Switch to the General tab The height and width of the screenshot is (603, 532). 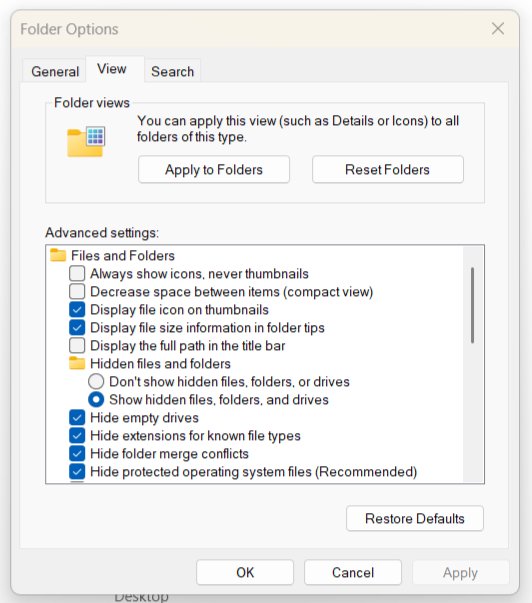click(x=55, y=72)
